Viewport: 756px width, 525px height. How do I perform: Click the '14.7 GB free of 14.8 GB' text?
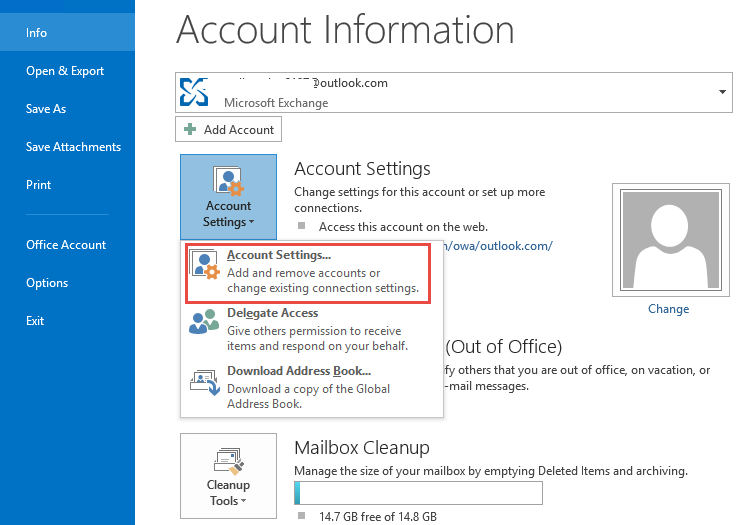pos(378,516)
